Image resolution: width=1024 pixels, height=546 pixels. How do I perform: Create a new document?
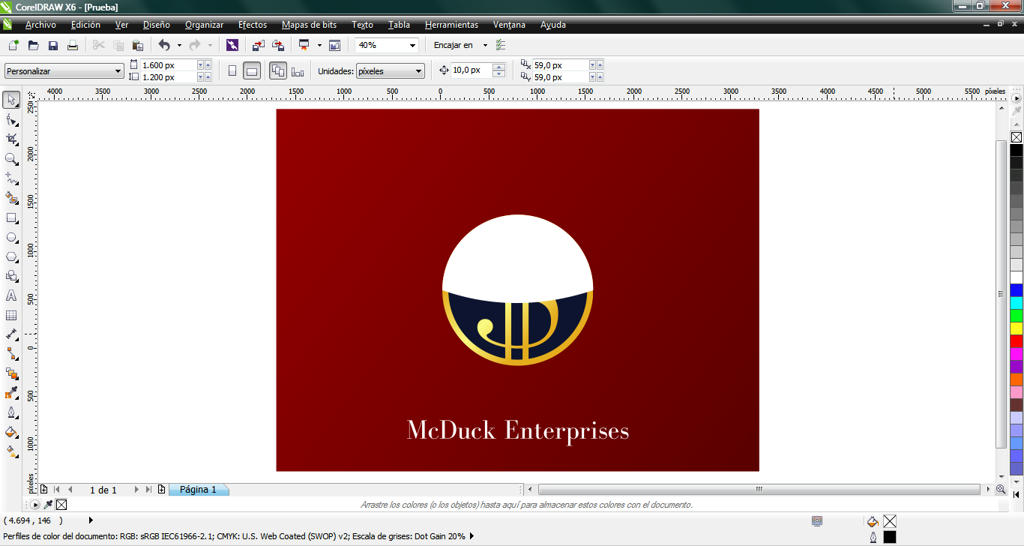coord(13,45)
